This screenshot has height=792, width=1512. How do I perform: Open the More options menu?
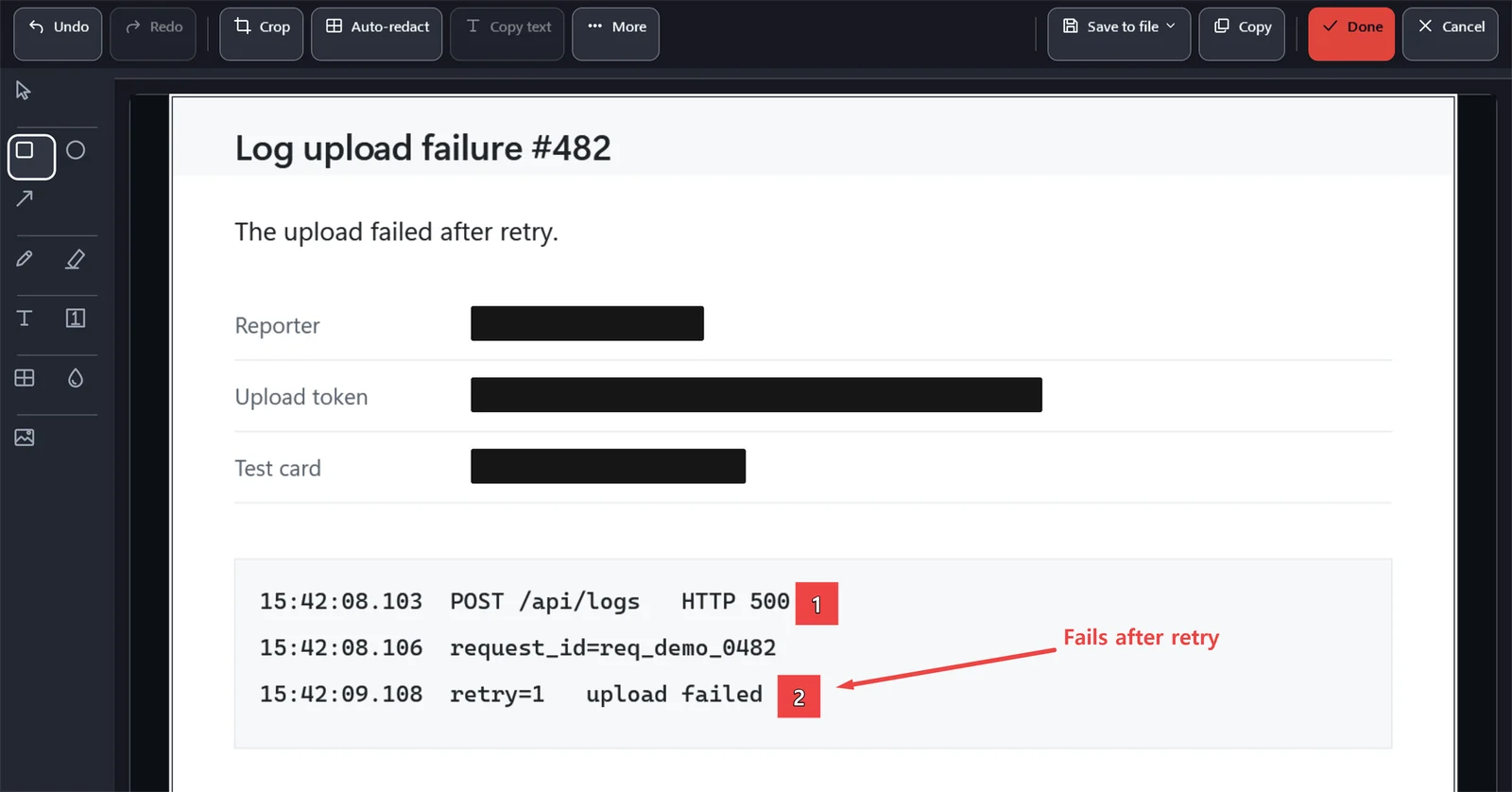(615, 34)
